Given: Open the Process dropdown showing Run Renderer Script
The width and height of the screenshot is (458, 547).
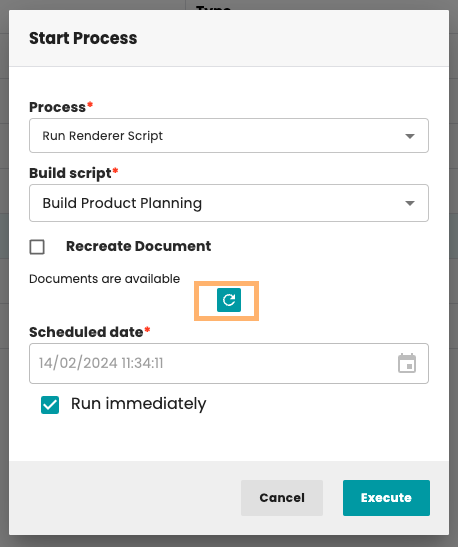Looking at the screenshot, I should tap(229, 135).
